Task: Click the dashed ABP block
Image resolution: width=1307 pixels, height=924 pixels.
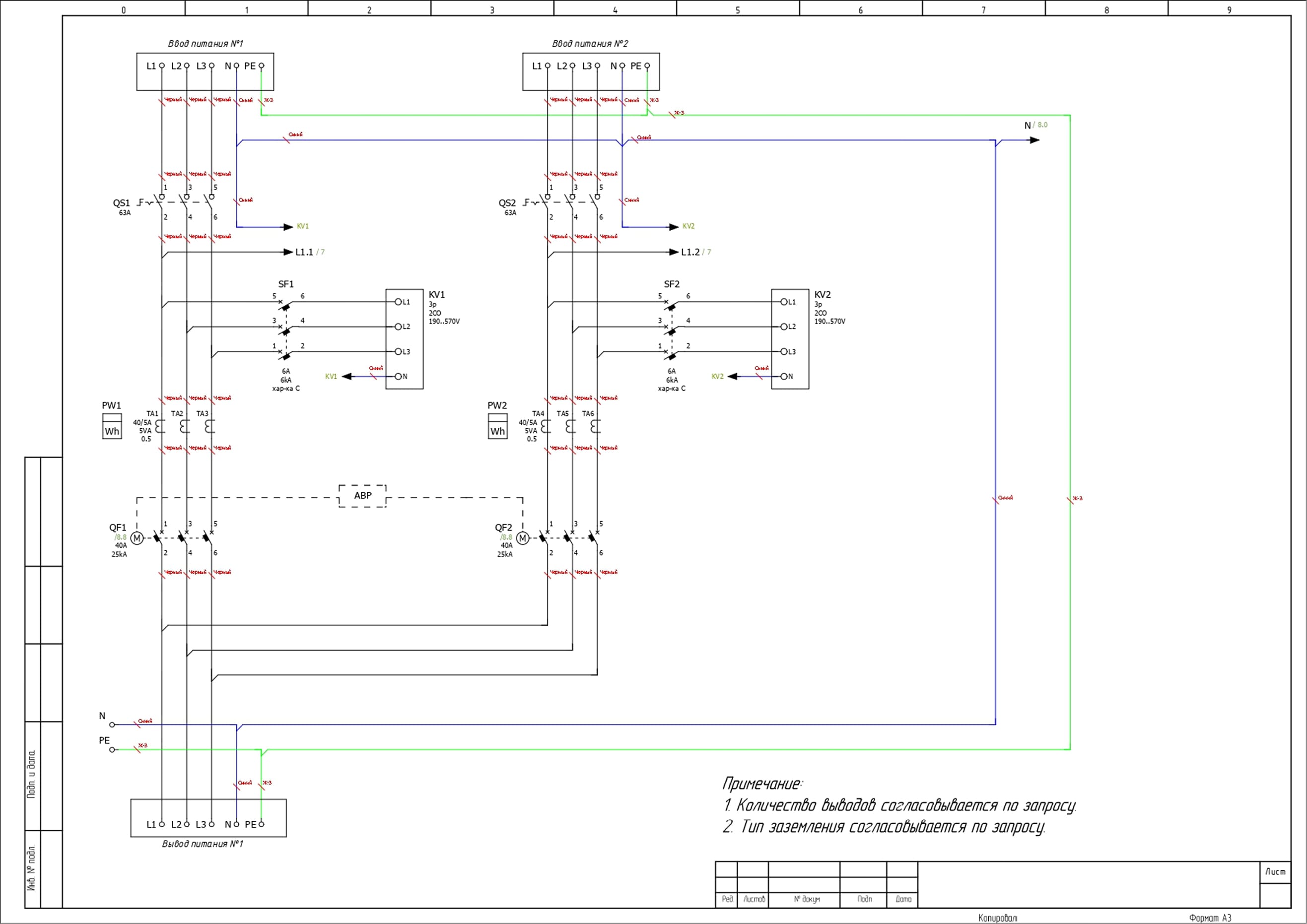Action: pyautogui.click(x=362, y=496)
